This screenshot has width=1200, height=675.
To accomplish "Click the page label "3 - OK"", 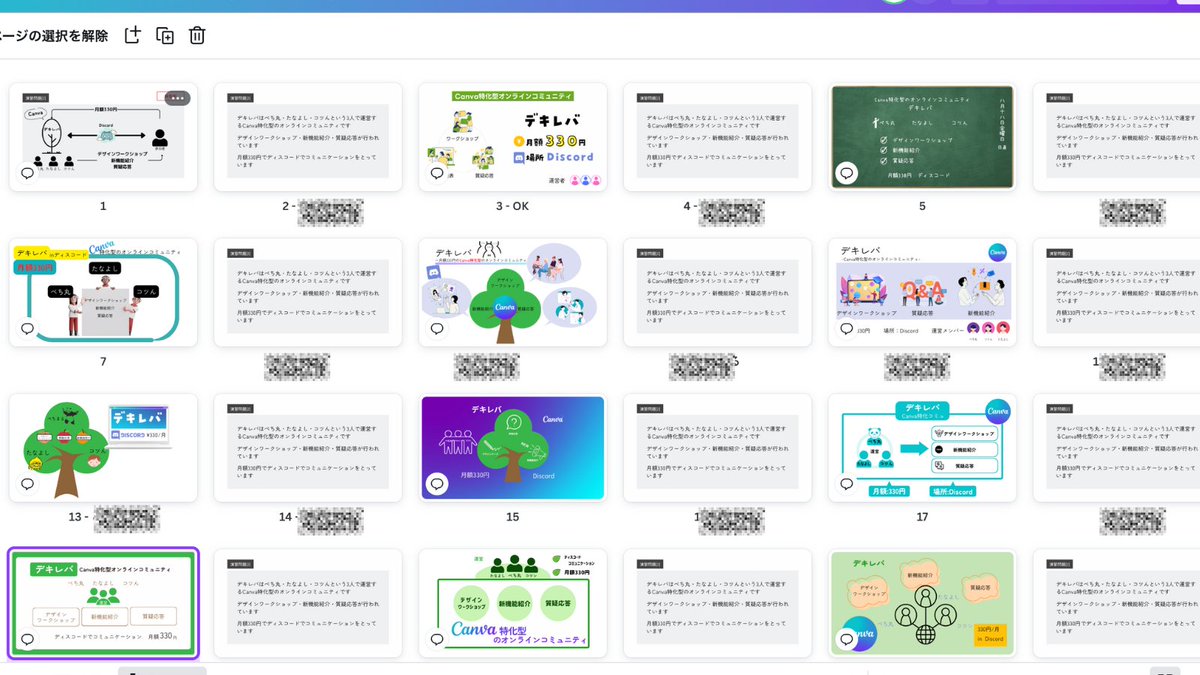I will click(x=512, y=206).
